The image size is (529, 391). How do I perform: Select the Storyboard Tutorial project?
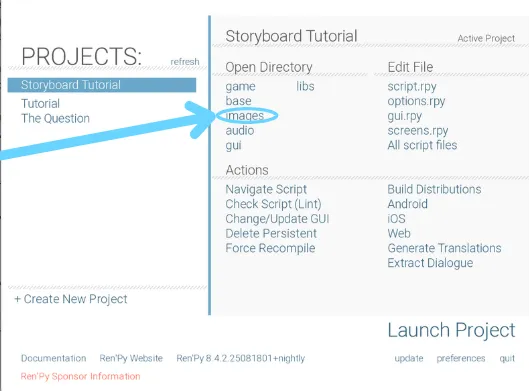[102, 85]
